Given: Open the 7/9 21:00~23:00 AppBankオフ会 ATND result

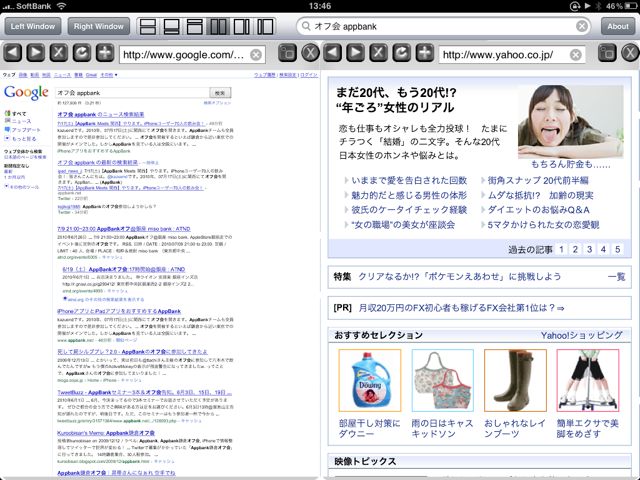Looking at the screenshot, I should (124, 229).
